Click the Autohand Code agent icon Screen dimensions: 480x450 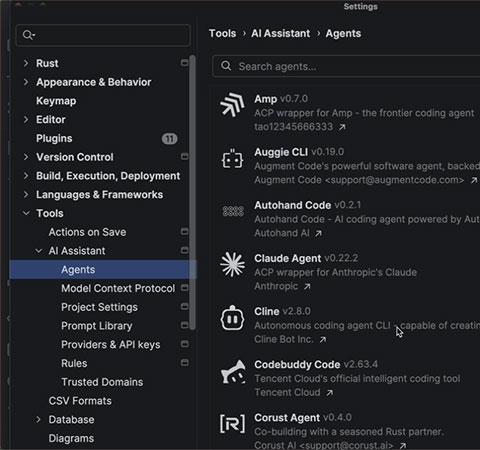click(233, 211)
